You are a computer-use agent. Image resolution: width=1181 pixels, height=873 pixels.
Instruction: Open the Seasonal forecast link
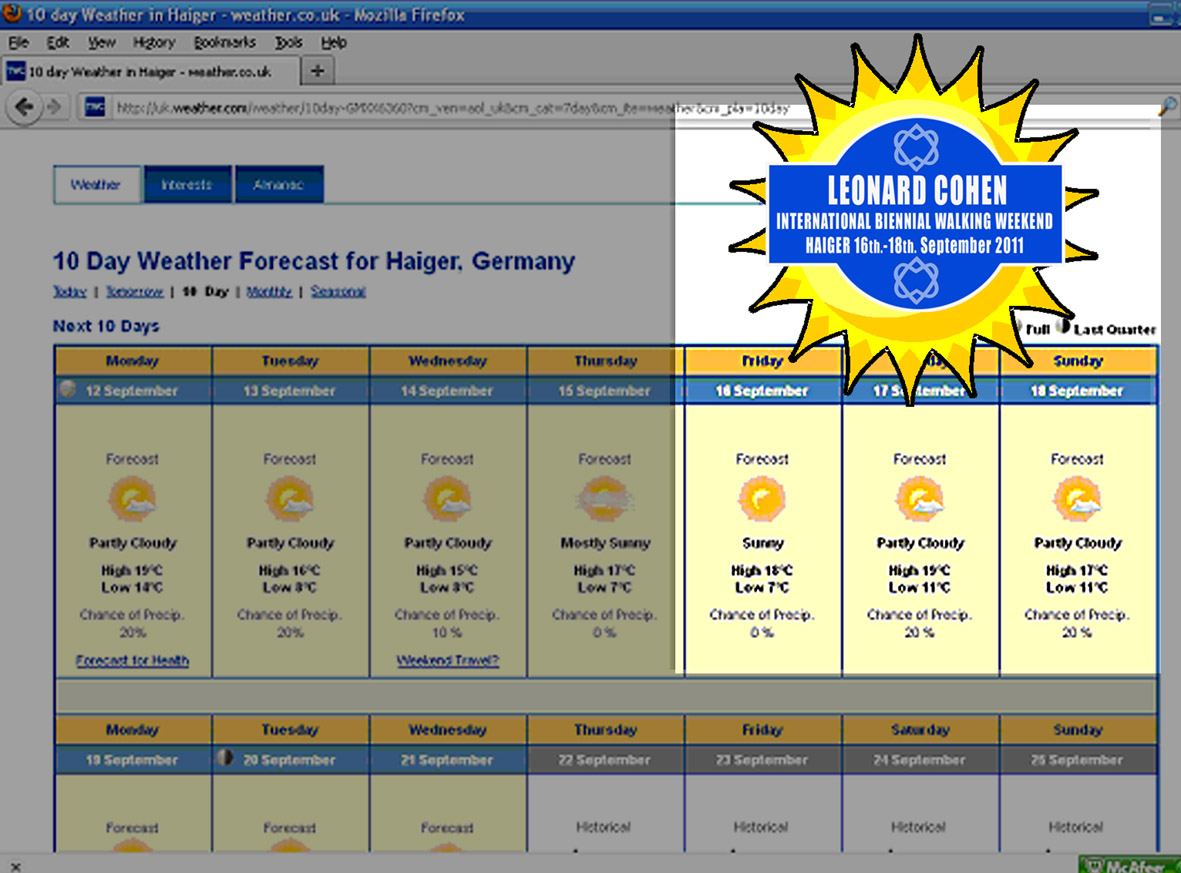(338, 292)
